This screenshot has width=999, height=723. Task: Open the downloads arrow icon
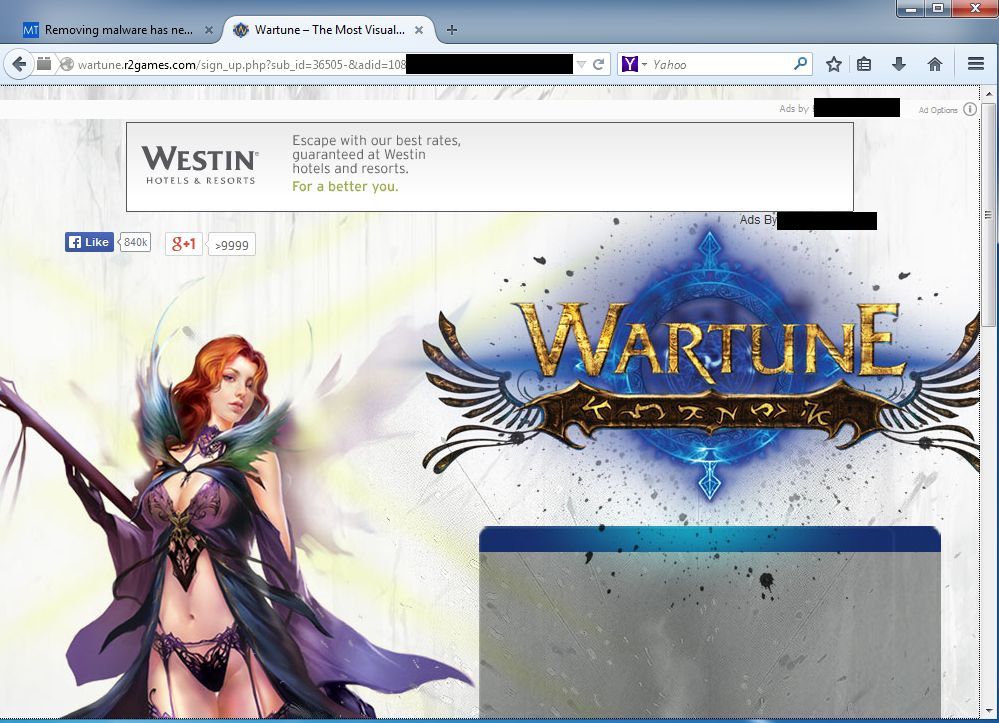pyautogui.click(x=899, y=64)
